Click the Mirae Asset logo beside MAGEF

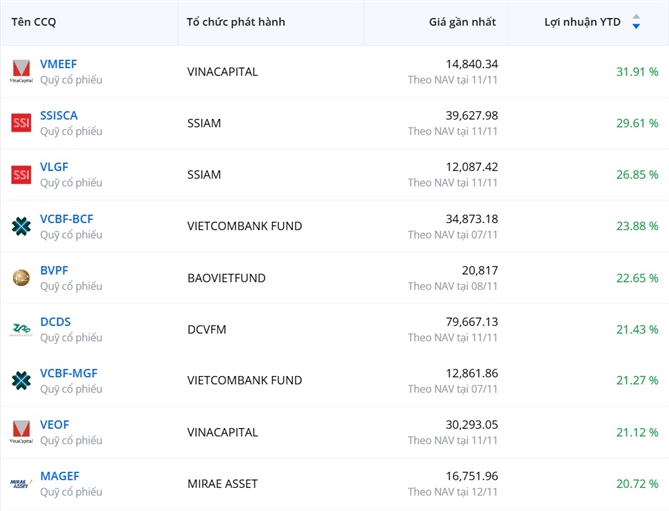tap(20, 484)
